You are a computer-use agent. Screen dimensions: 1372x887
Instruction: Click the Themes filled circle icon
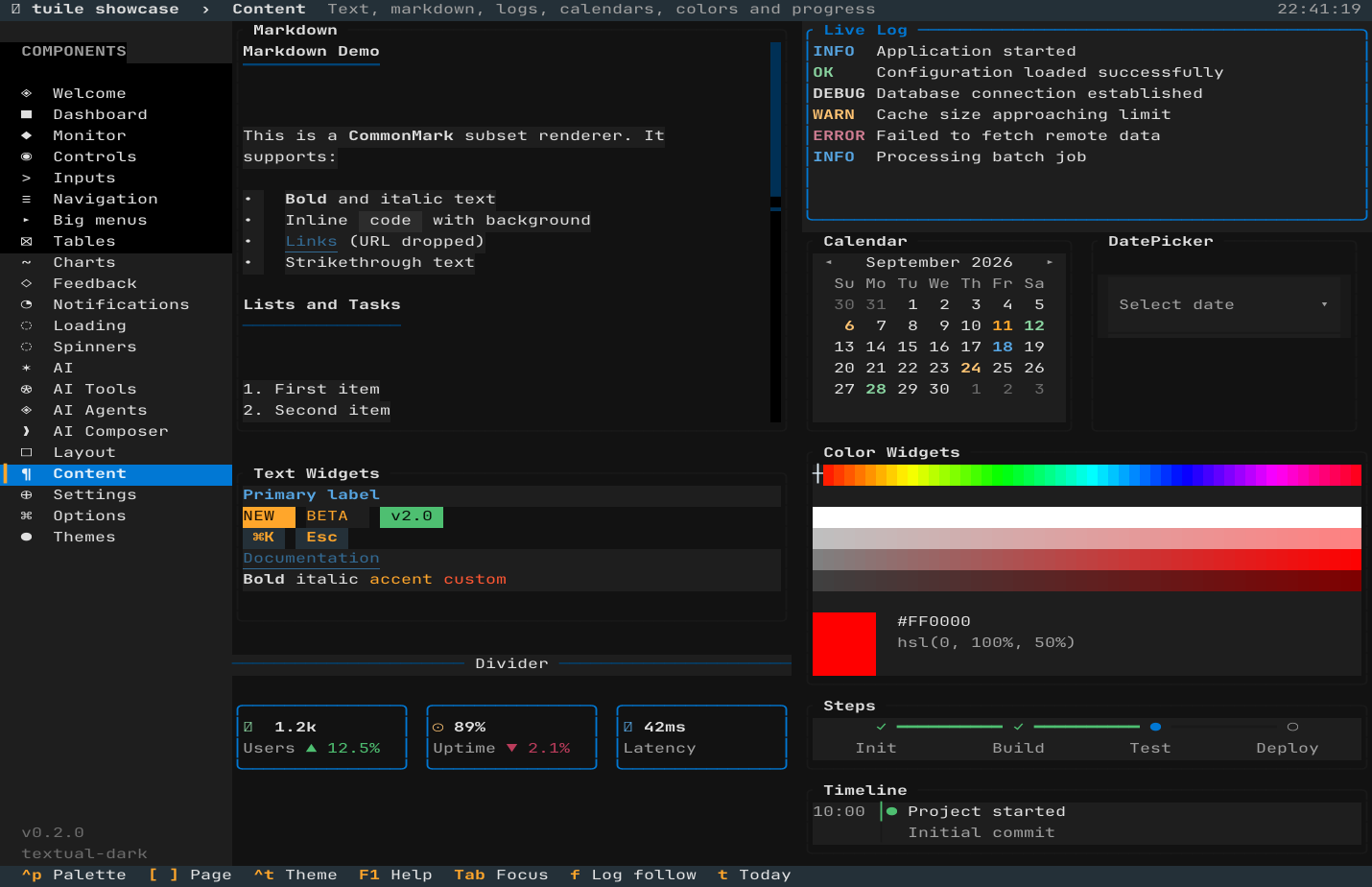(27, 537)
